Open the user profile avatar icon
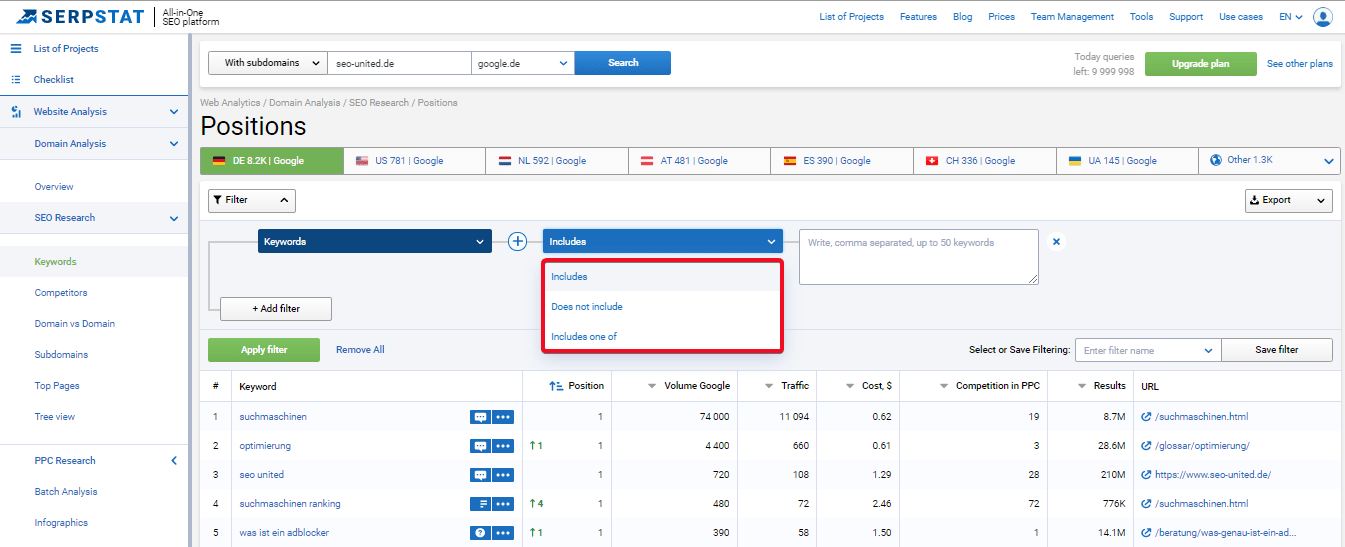1345x547 pixels. pyautogui.click(x=1323, y=16)
